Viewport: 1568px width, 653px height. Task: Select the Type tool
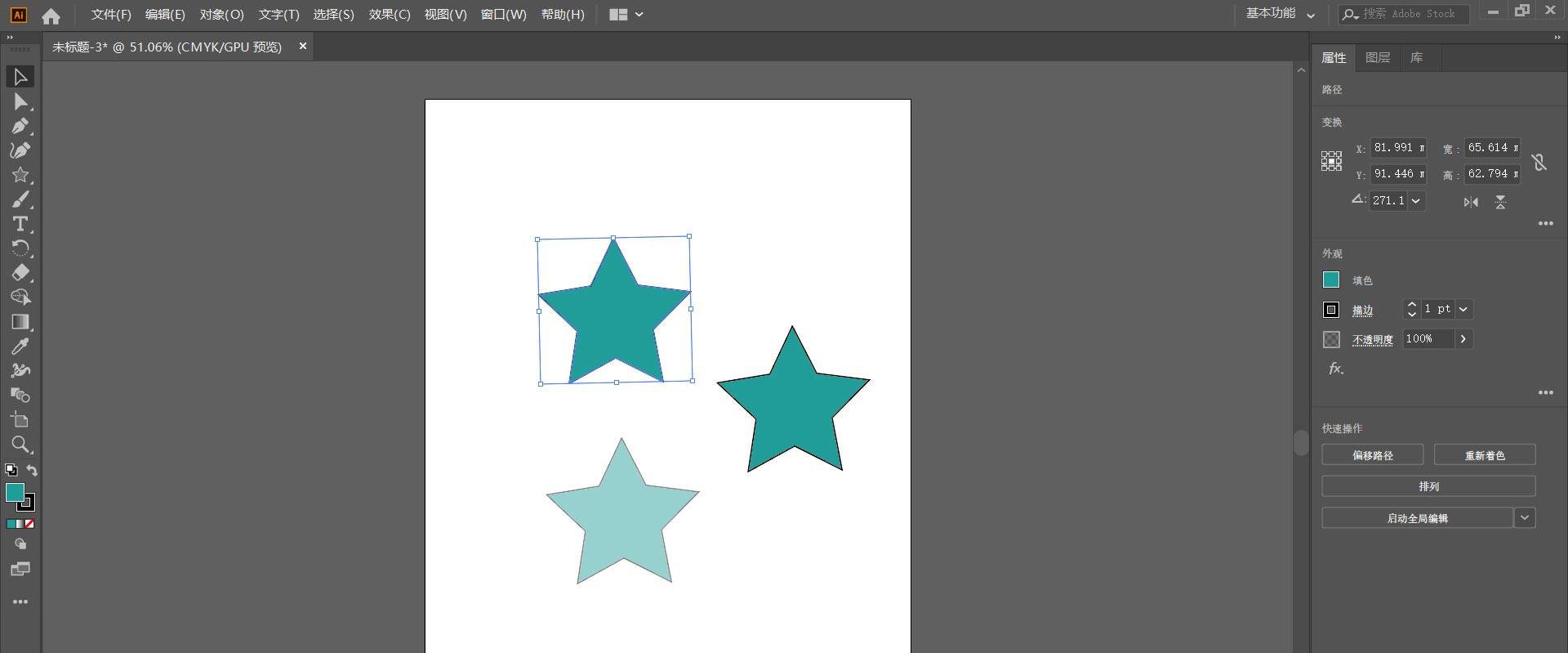click(20, 224)
